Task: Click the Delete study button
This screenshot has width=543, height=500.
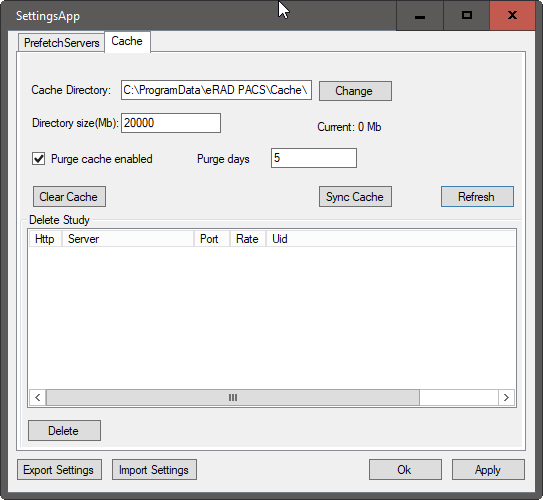Action: [x=64, y=431]
